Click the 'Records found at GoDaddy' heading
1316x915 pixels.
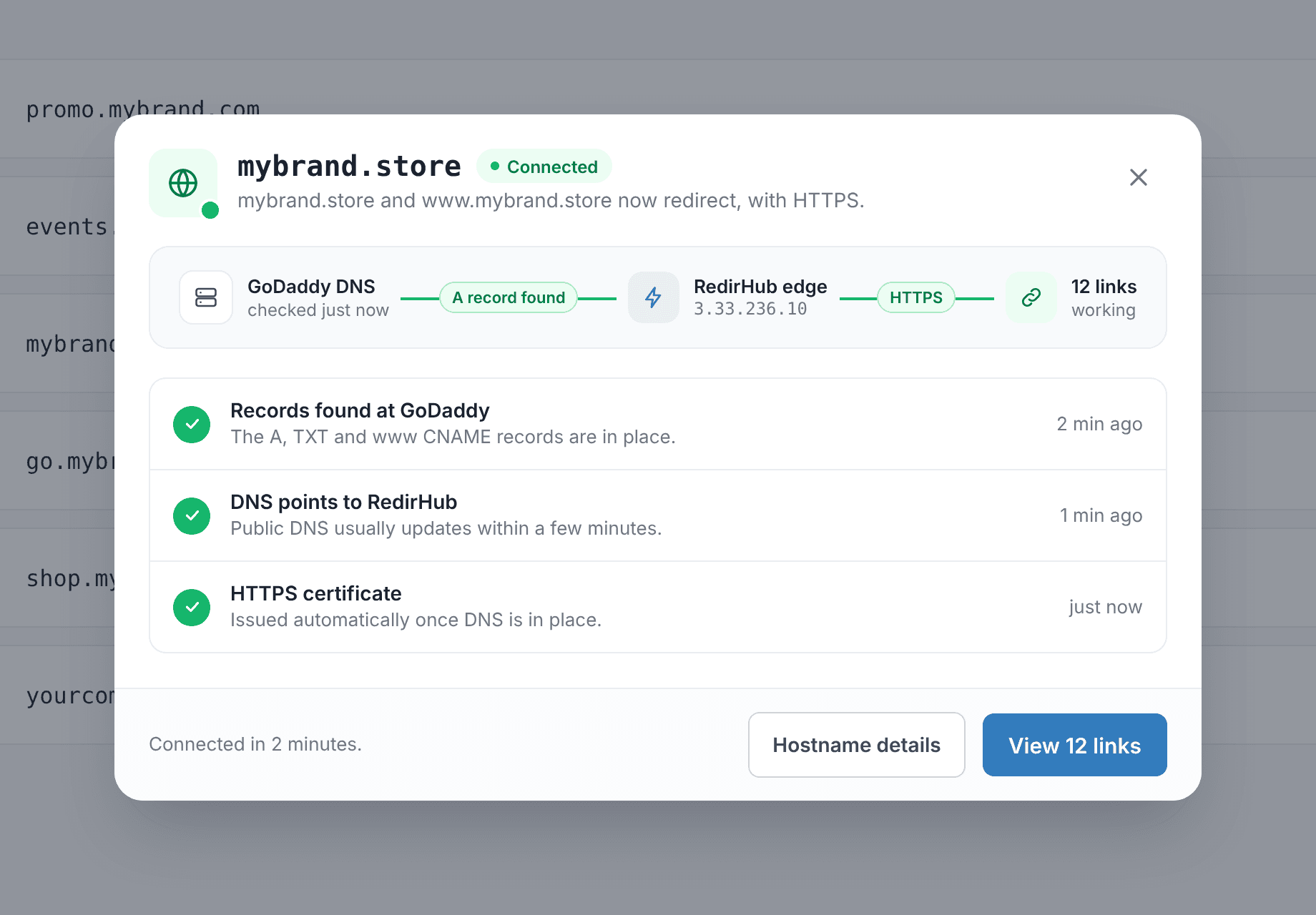(x=360, y=411)
